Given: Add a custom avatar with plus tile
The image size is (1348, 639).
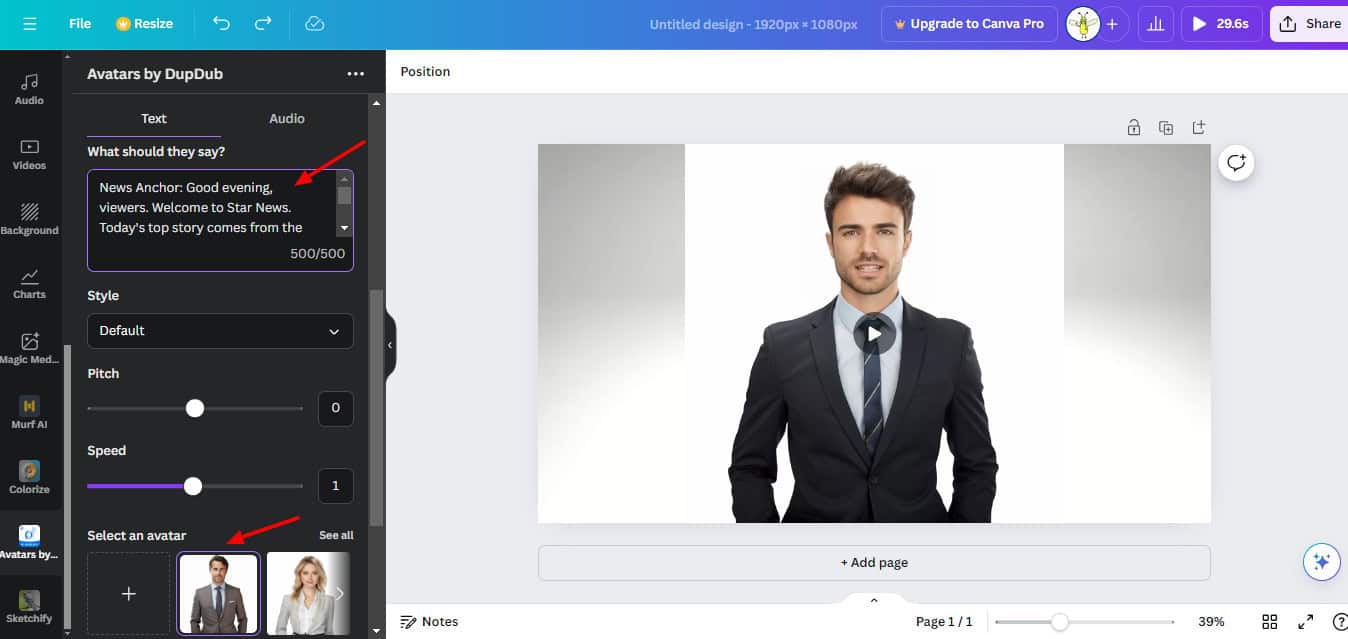Looking at the screenshot, I should click(128, 594).
